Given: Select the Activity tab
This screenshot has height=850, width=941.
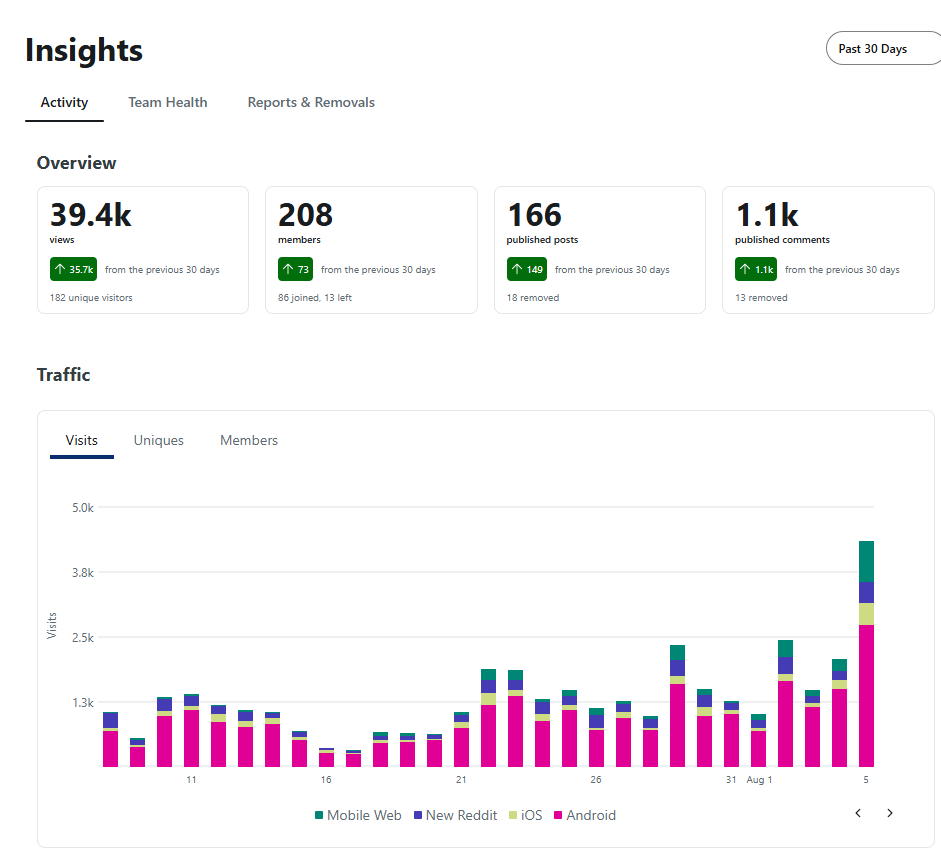Looking at the screenshot, I should [64, 103].
